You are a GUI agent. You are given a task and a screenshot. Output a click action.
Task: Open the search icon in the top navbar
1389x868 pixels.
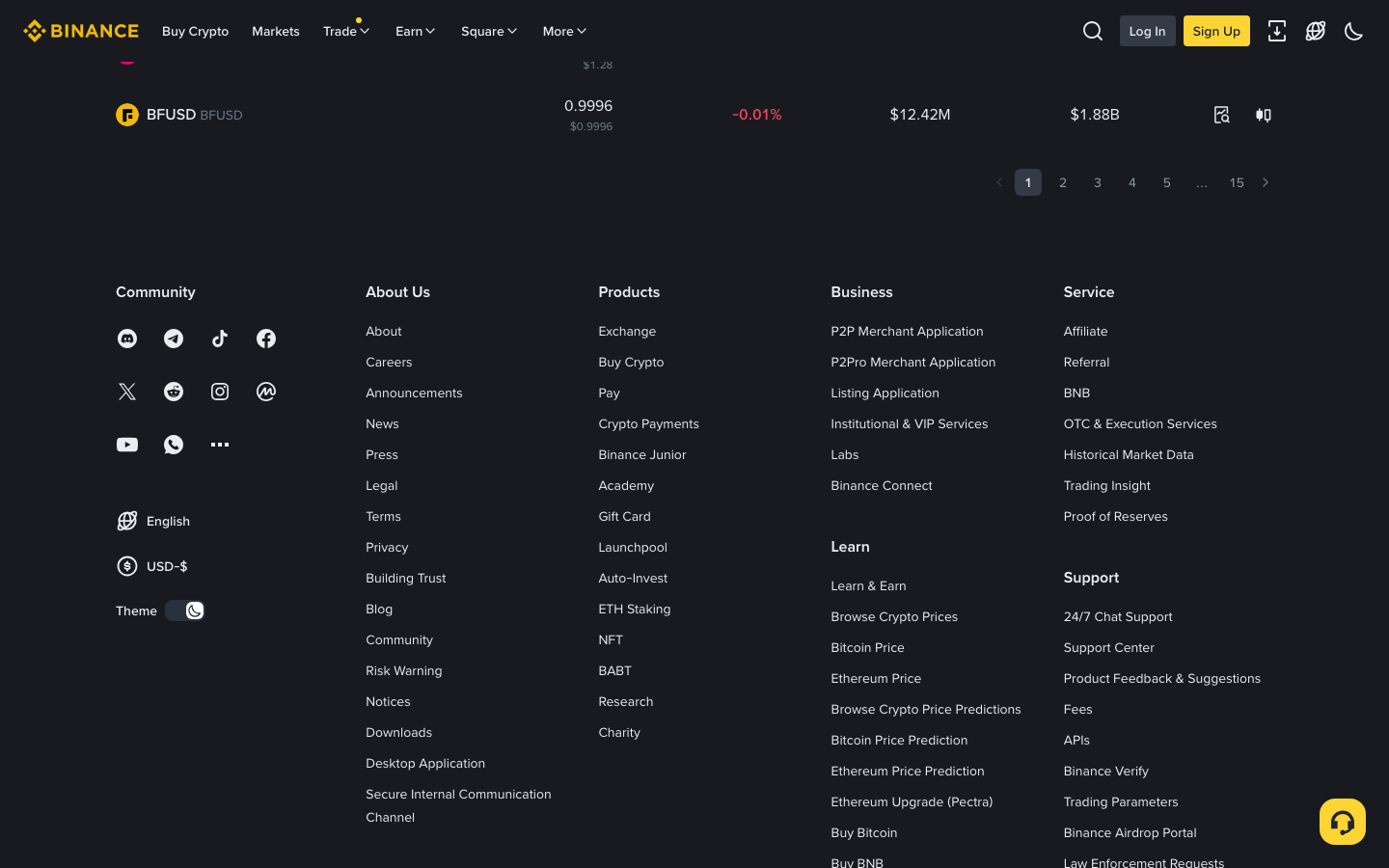1092,31
